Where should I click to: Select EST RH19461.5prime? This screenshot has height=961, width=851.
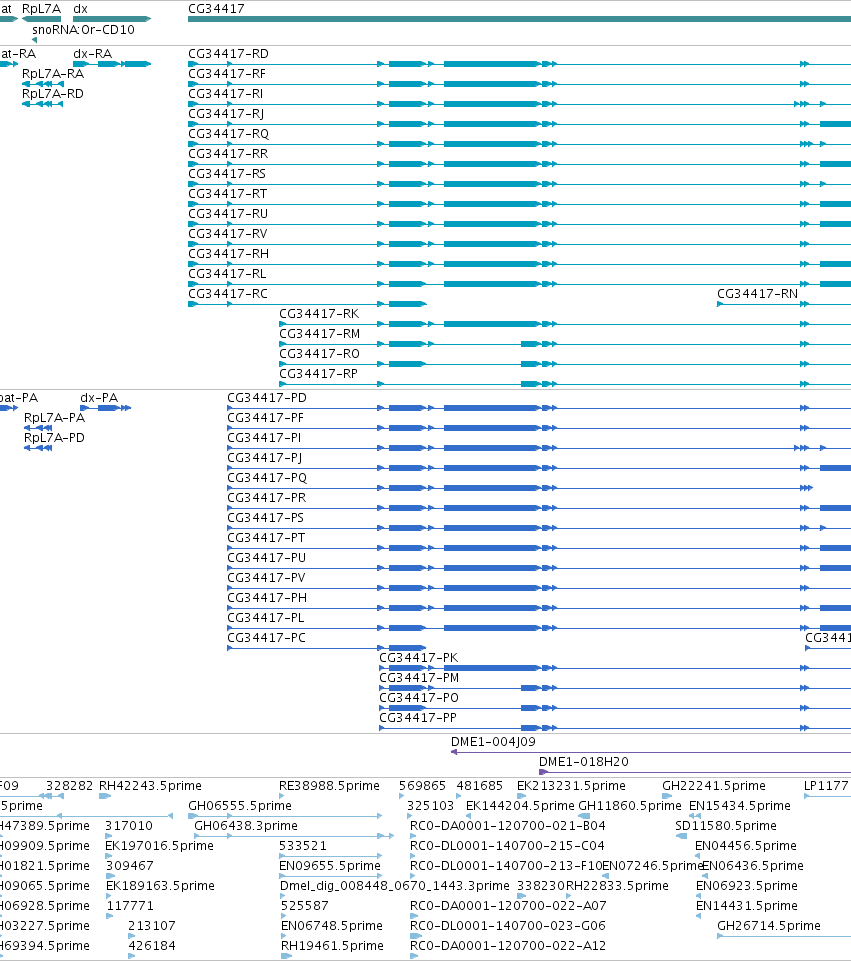click(x=332, y=946)
